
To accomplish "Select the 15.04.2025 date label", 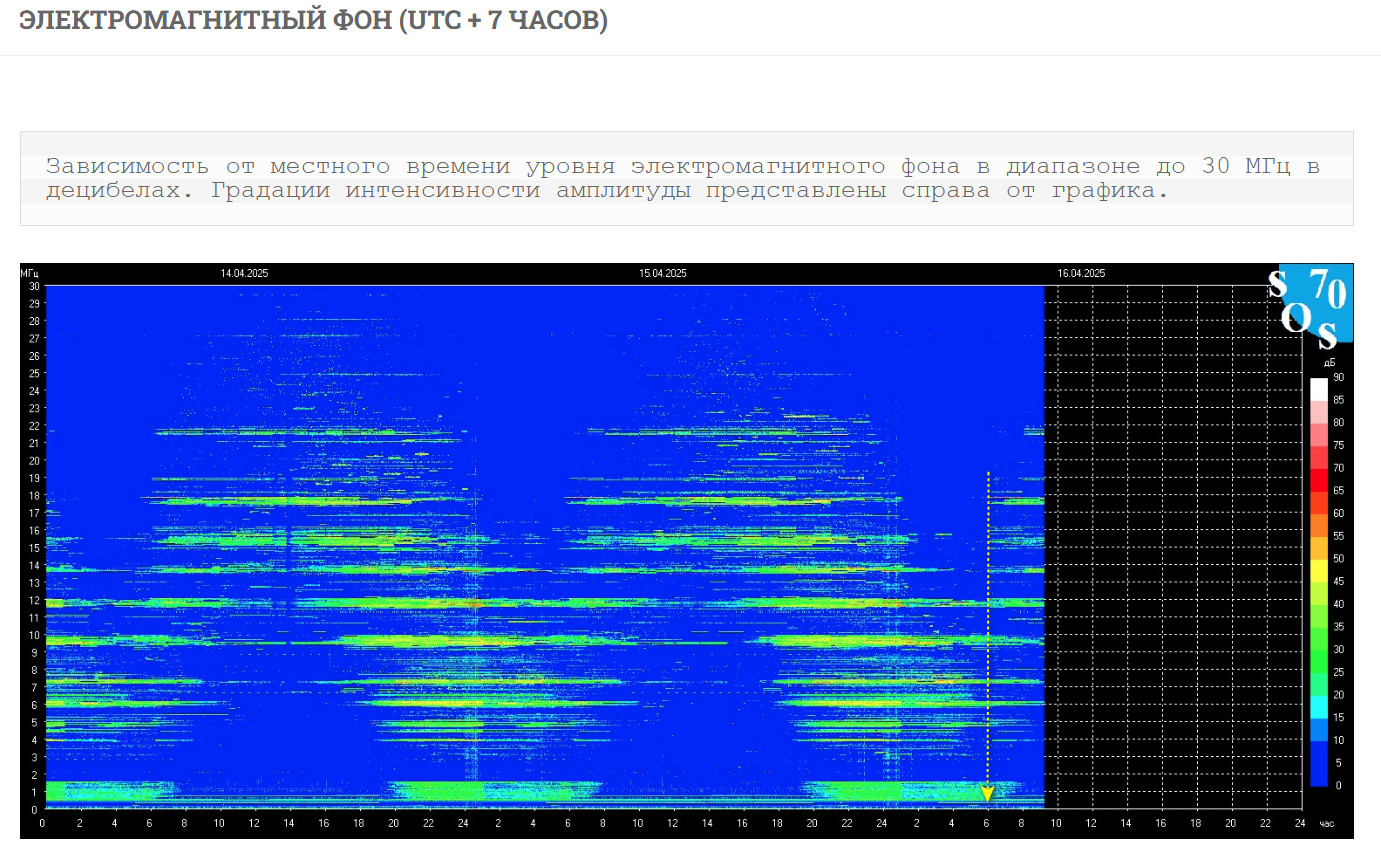I will [x=662, y=273].
